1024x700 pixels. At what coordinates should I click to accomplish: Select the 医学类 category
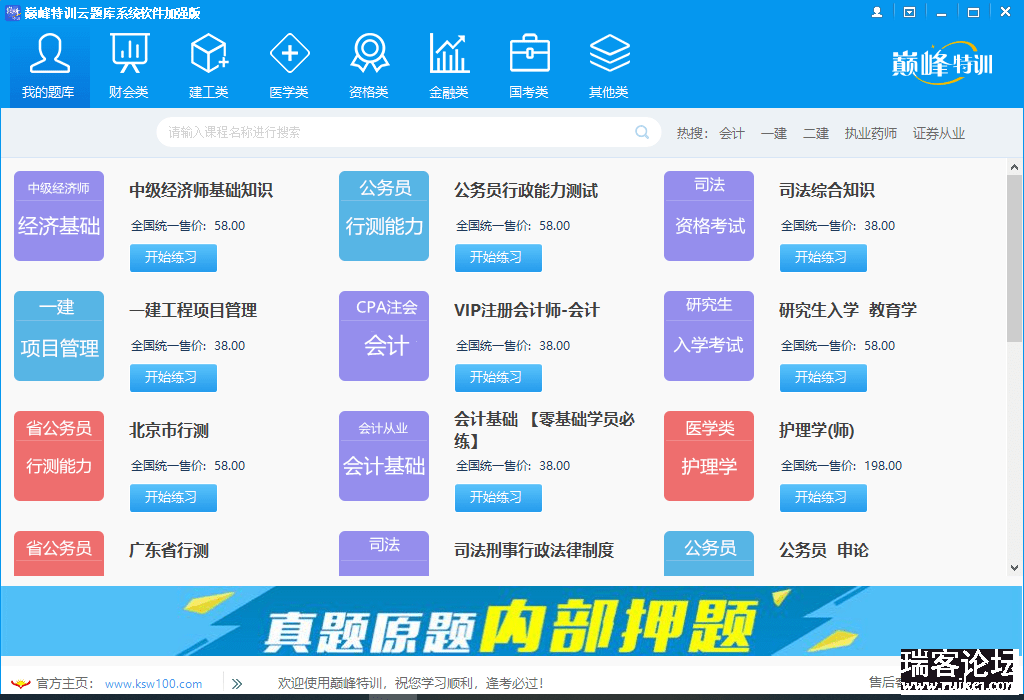289,66
